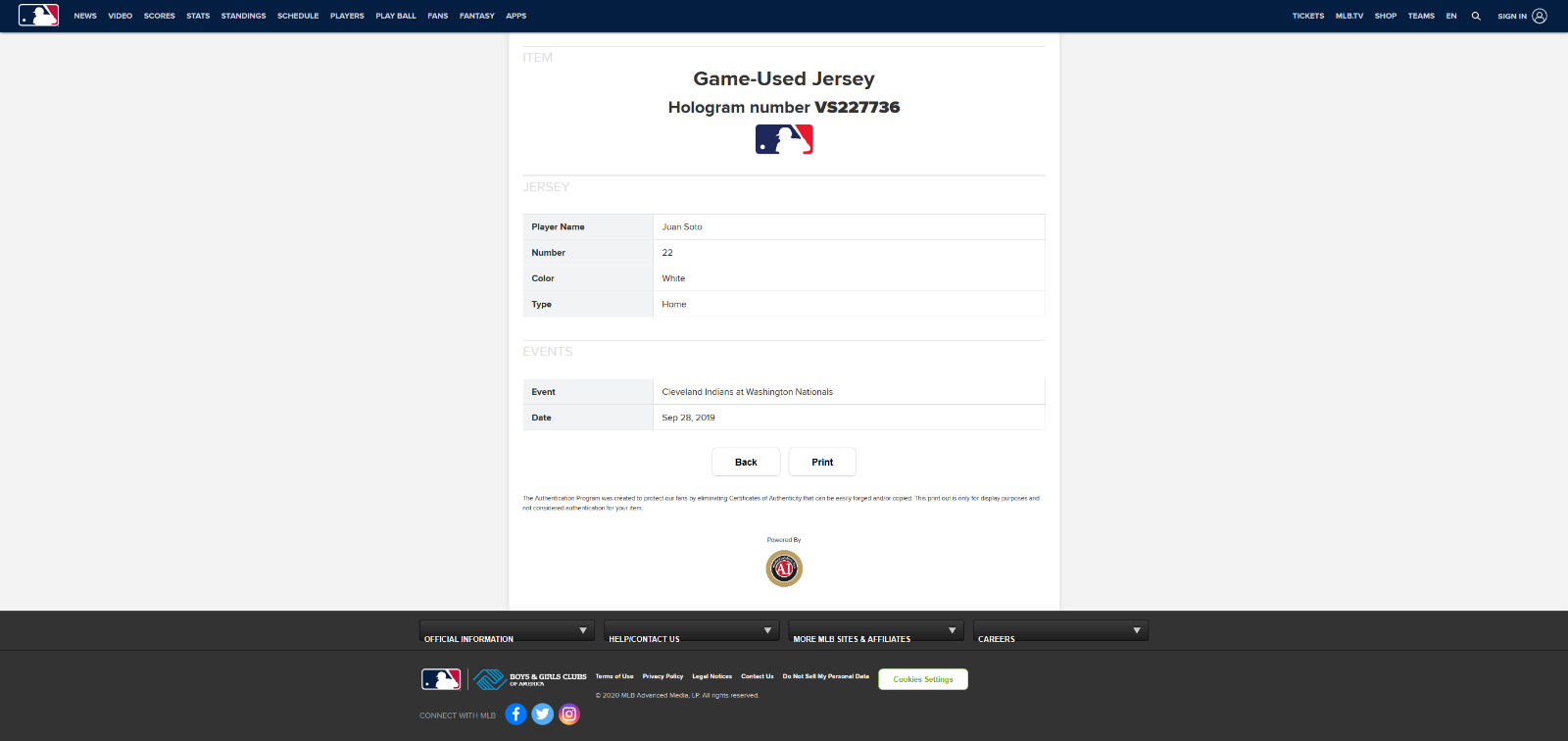Open Cookies Settings button

click(x=923, y=679)
